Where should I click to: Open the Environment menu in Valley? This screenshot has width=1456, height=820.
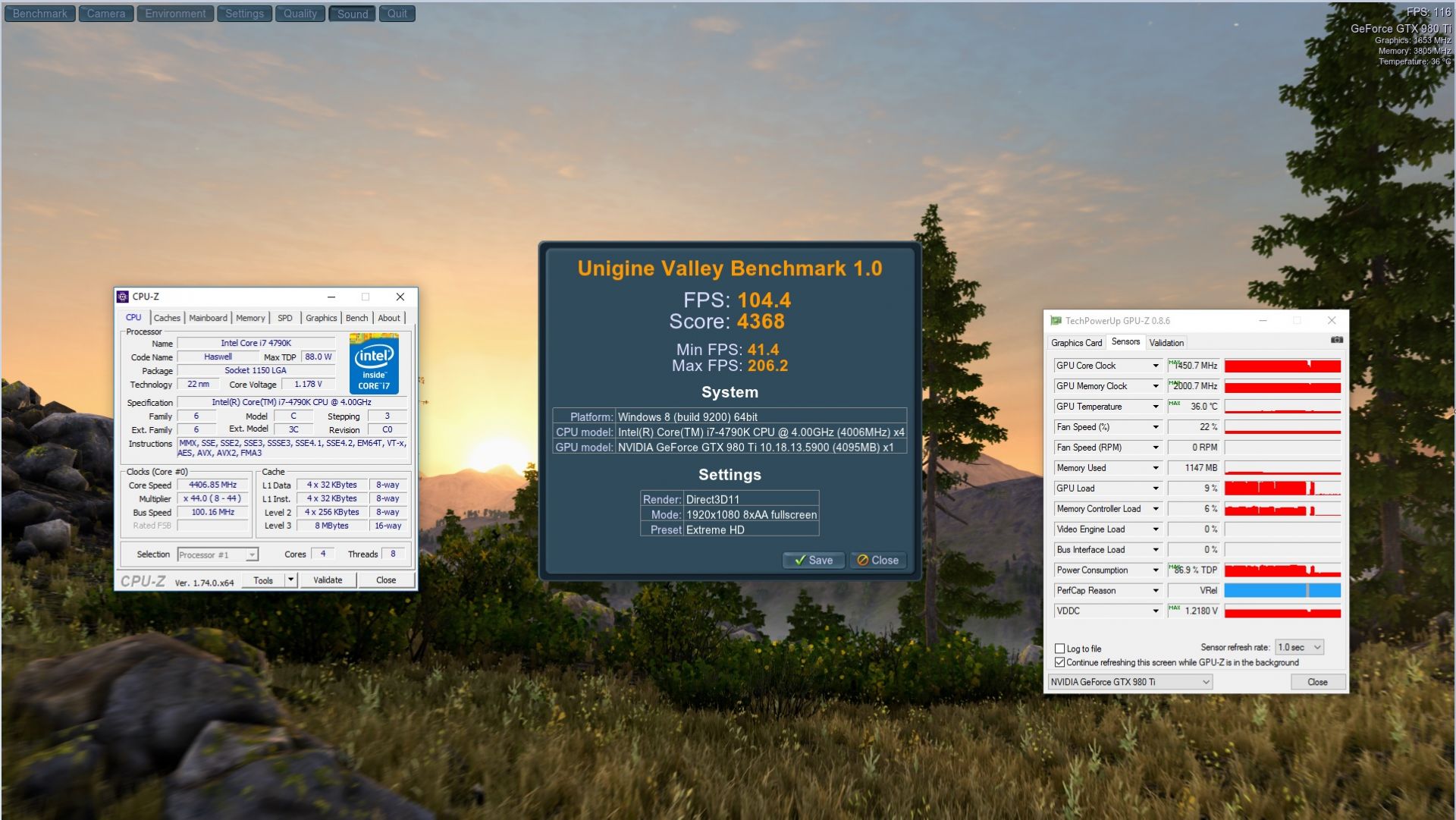(x=175, y=14)
